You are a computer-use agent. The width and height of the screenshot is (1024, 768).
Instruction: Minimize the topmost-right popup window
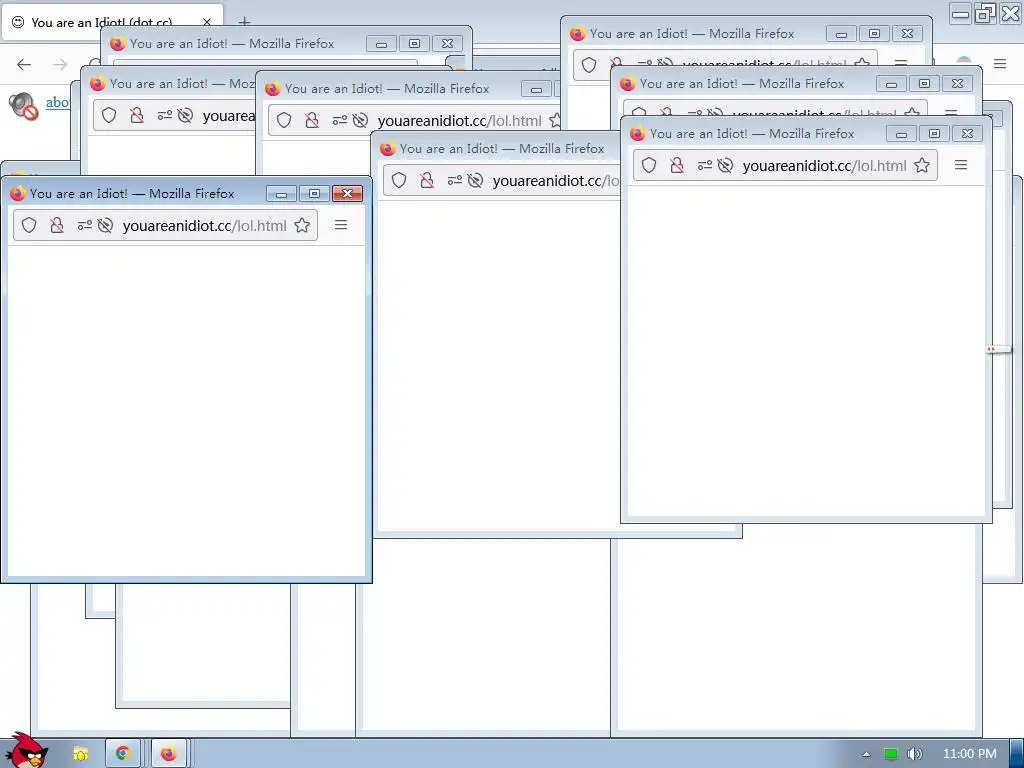tap(841, 33)
